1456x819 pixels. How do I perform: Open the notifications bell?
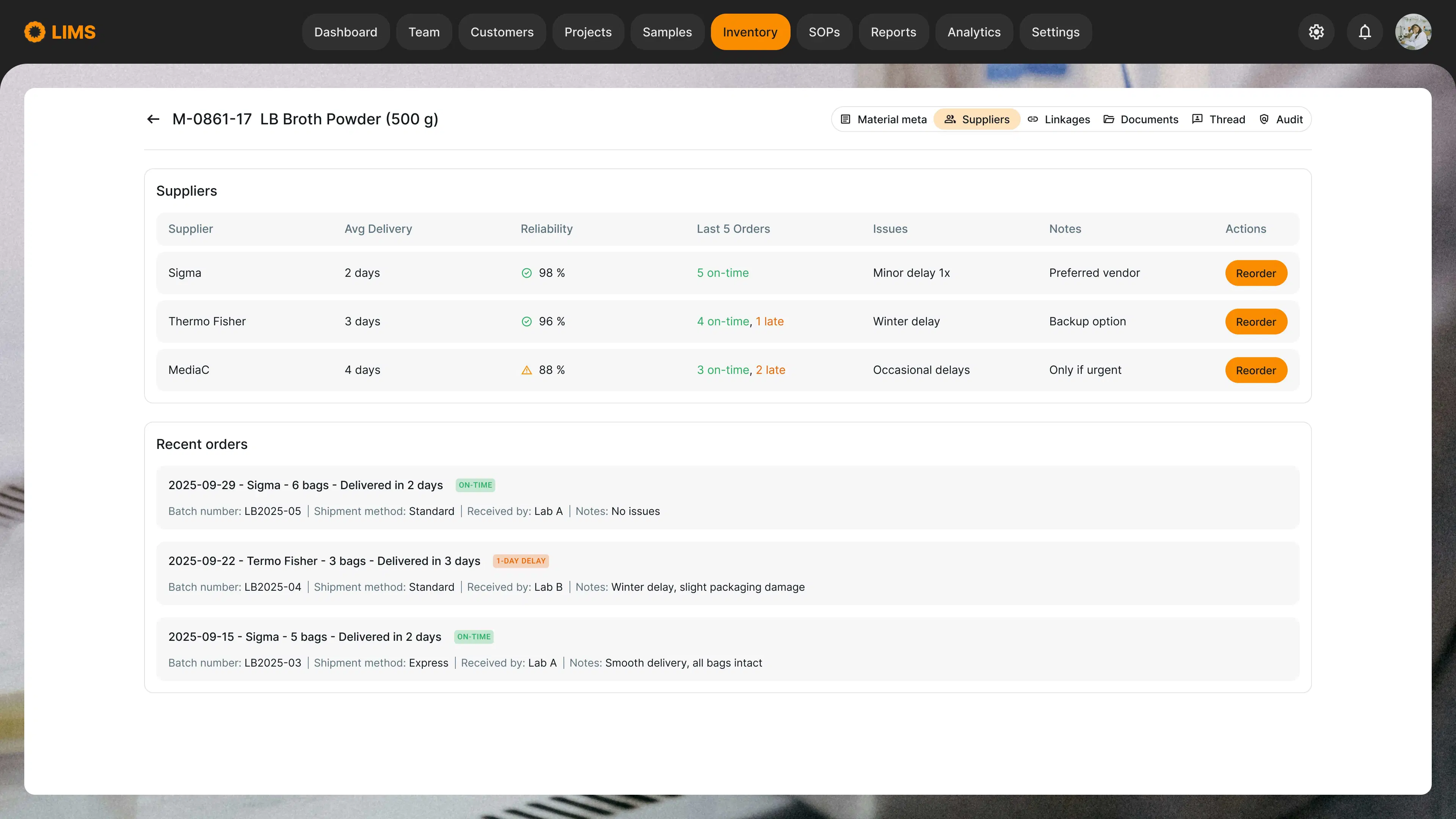[x=1365, y=32]
